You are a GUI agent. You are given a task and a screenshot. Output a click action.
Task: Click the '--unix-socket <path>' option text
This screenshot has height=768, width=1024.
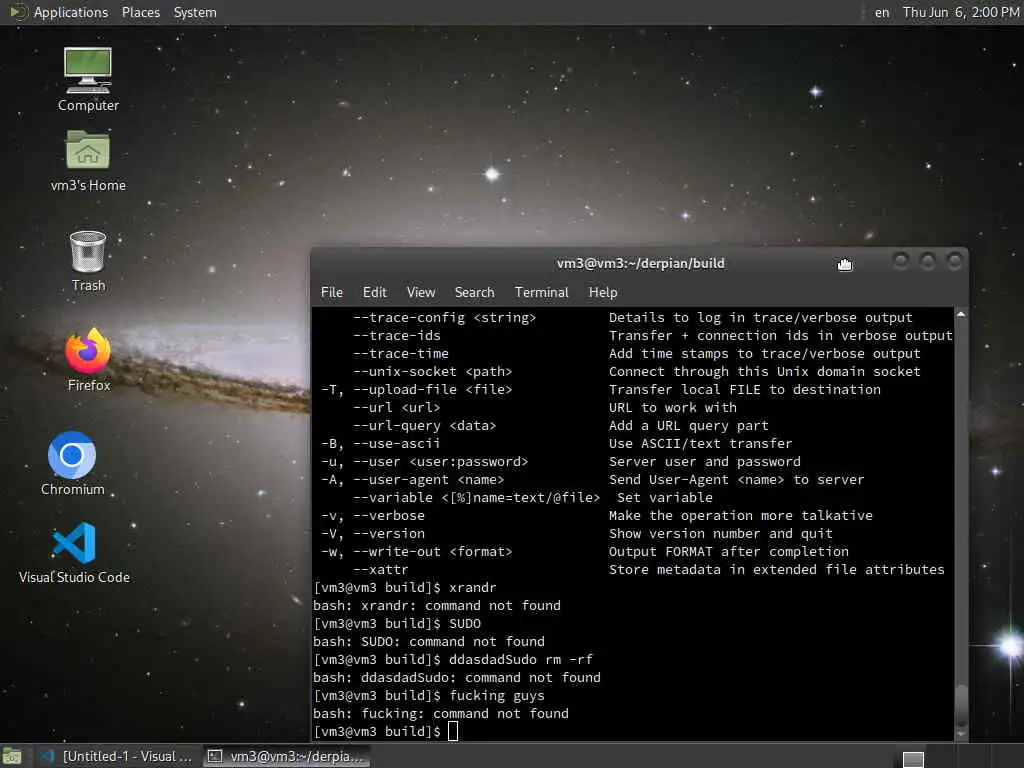pyautogui.click(x=432, y=372)
